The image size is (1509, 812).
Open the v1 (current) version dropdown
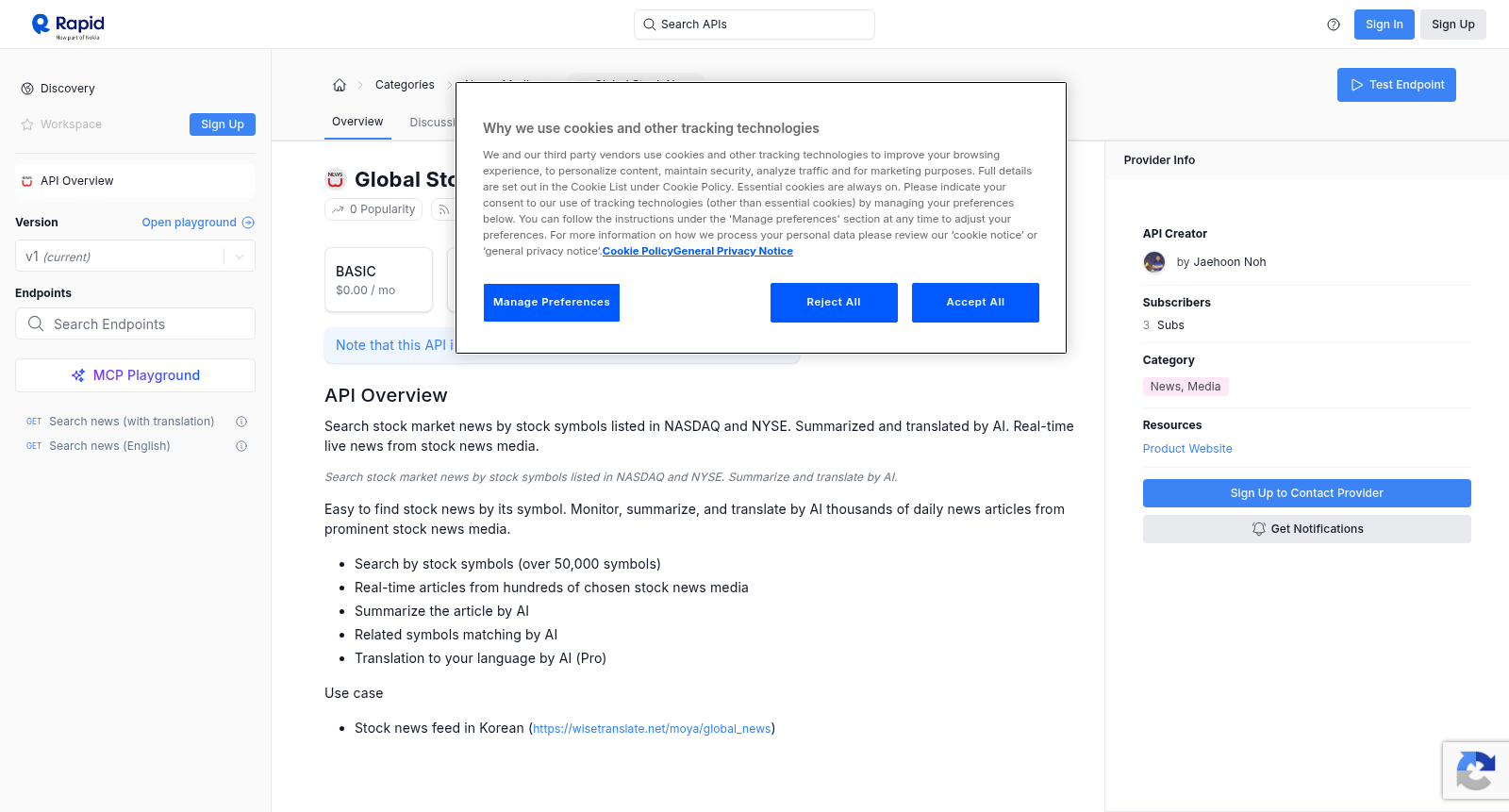135,257
